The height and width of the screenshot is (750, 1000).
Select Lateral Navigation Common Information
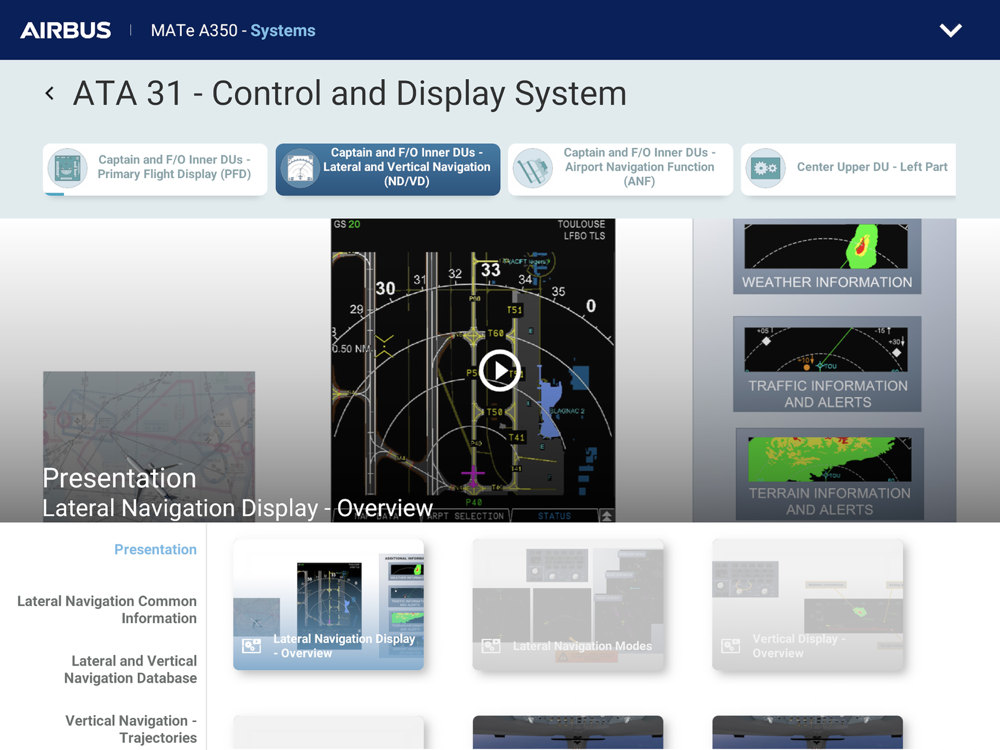(107, 610)
